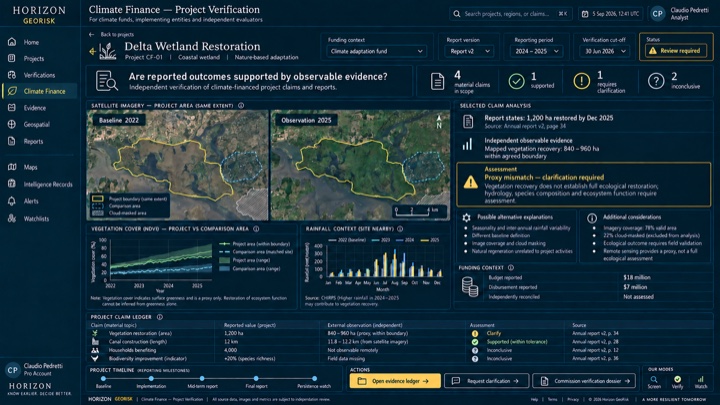
Task: Select the Vegetation restoration claim row
Action: click(399, 333)
